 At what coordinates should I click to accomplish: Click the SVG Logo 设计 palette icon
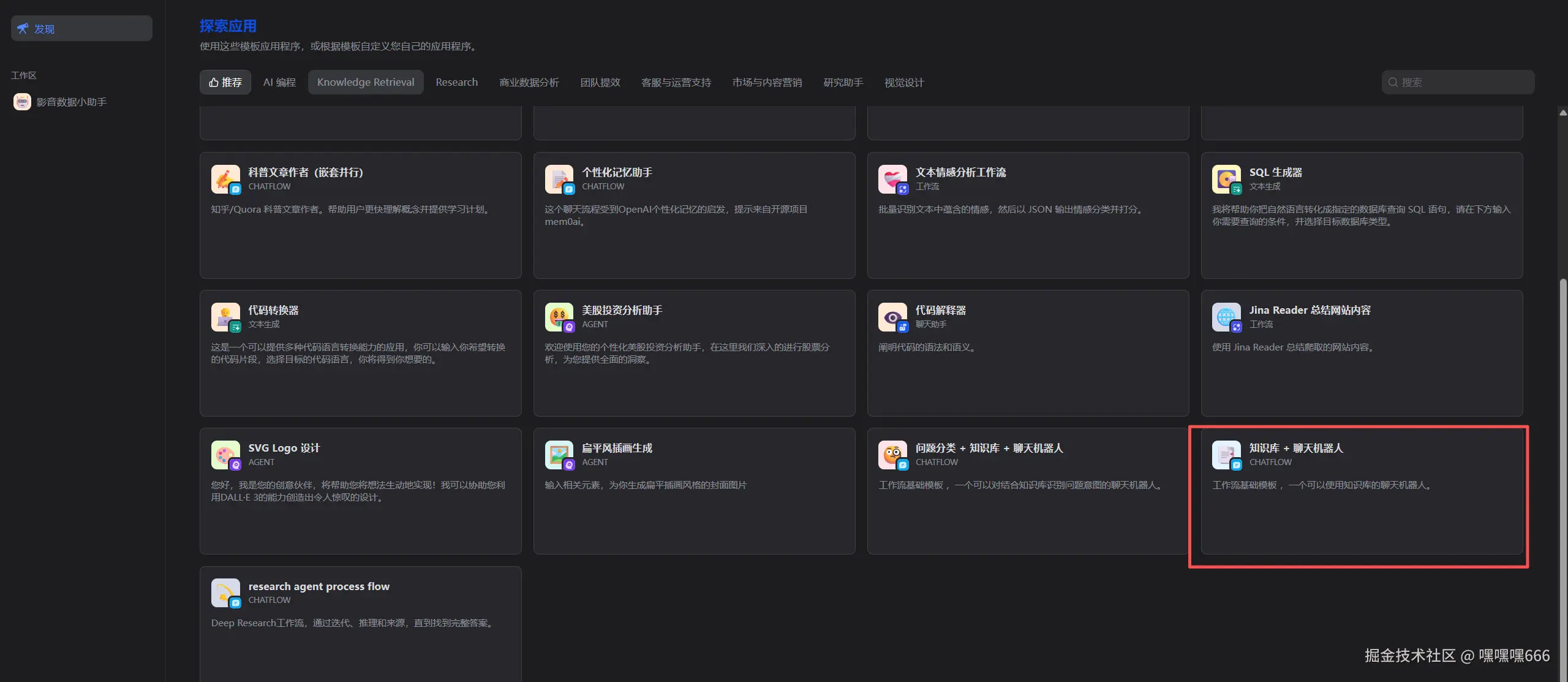click(x=225, y=455)
